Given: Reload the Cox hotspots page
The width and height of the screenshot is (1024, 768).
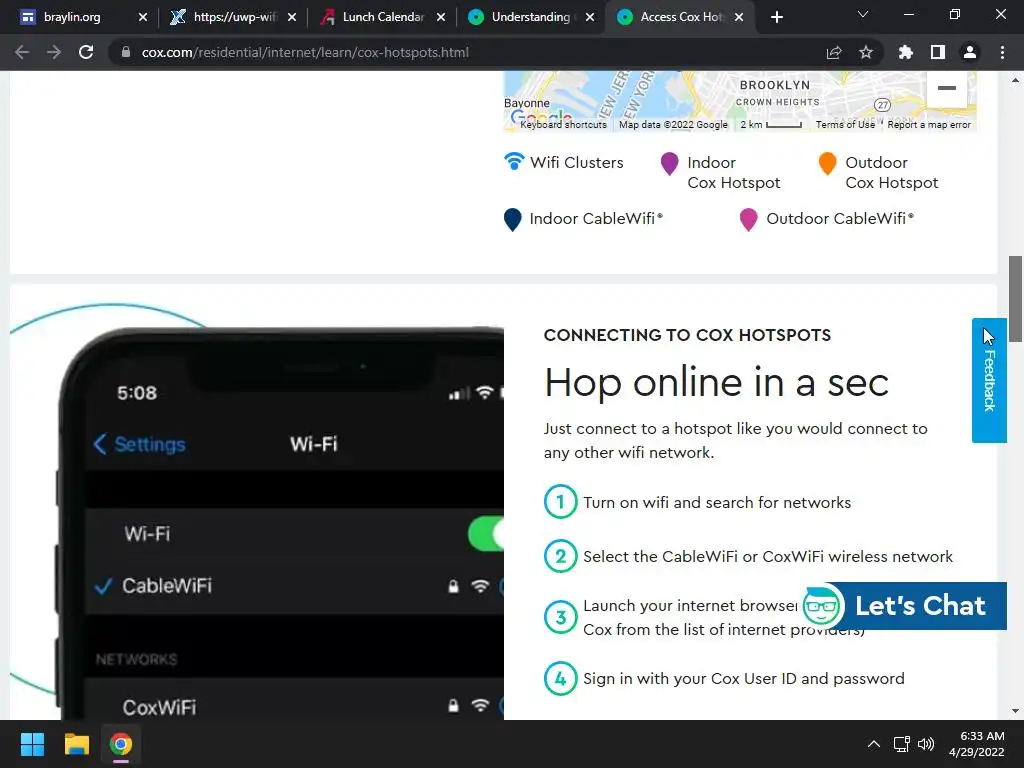Looking at the screenshot, I should click(86, 52).
